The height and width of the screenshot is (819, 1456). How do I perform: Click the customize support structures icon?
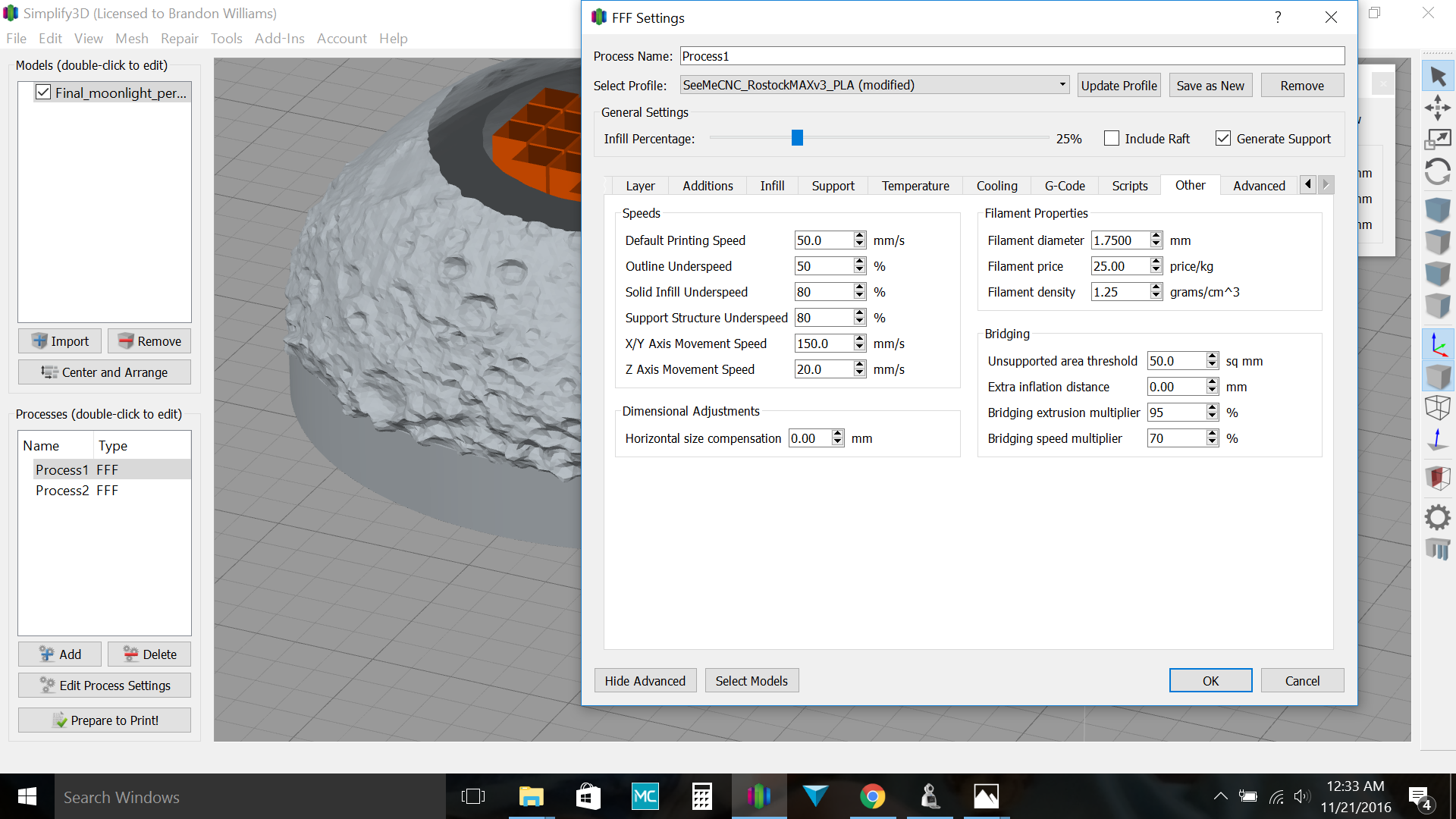coord(1438,549)
